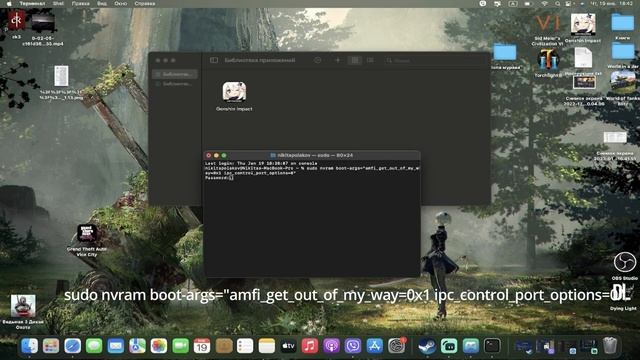Open Maps app in the Dock
This screenshot has height=360, width=640.
(x=137, y=346)
